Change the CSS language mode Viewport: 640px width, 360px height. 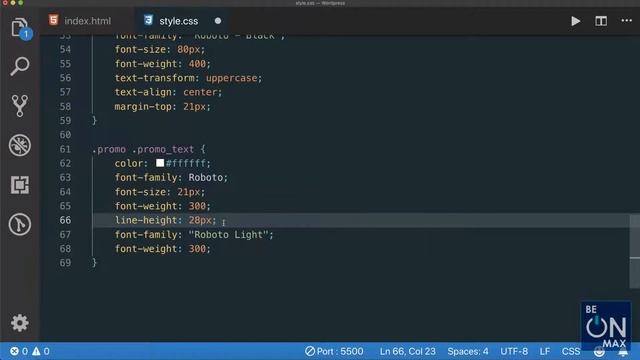click(571, 351)
